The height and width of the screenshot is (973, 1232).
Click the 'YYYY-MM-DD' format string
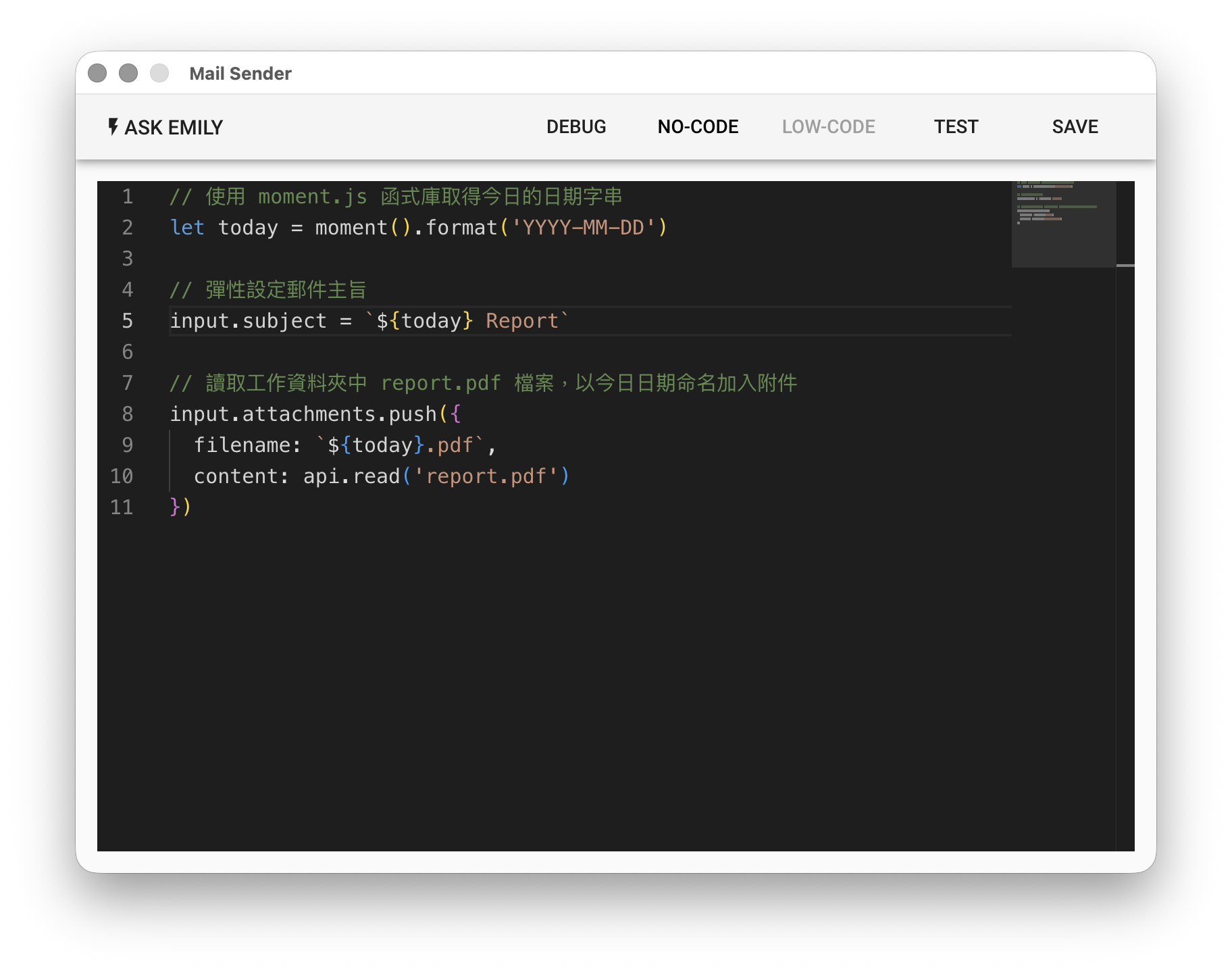pos(583,228)
